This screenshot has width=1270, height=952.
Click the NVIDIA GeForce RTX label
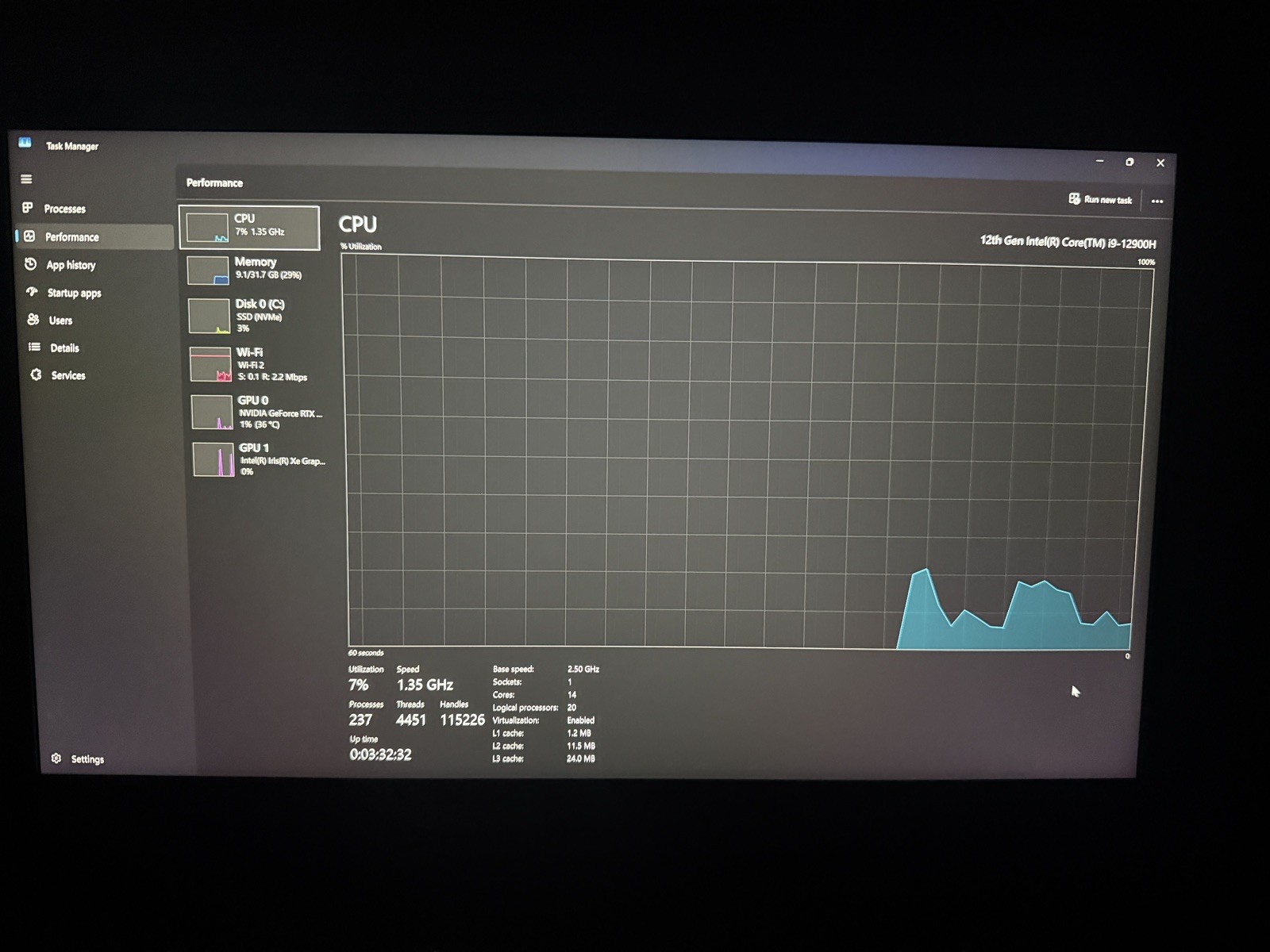coord(281,413)
